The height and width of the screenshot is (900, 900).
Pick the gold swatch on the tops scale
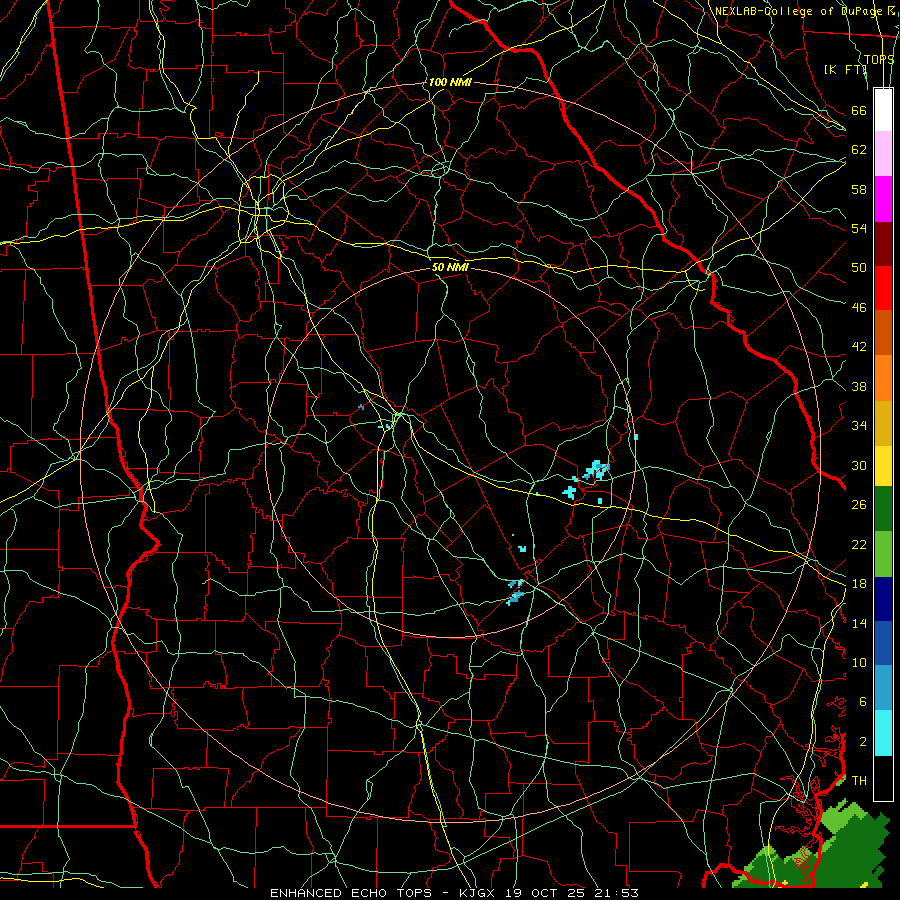[883, 423]
